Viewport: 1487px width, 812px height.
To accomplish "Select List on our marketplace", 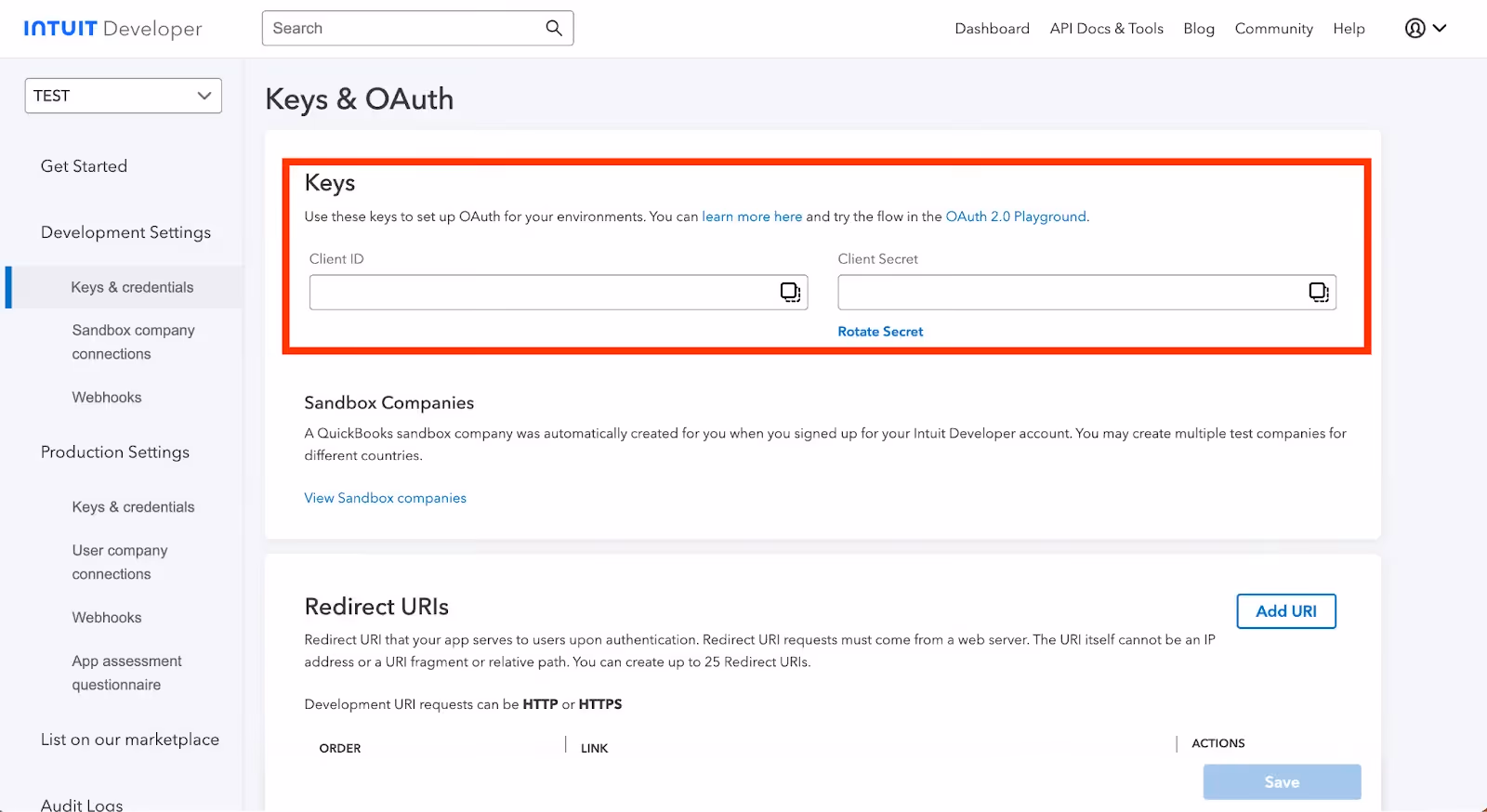I will coord(130,740).
